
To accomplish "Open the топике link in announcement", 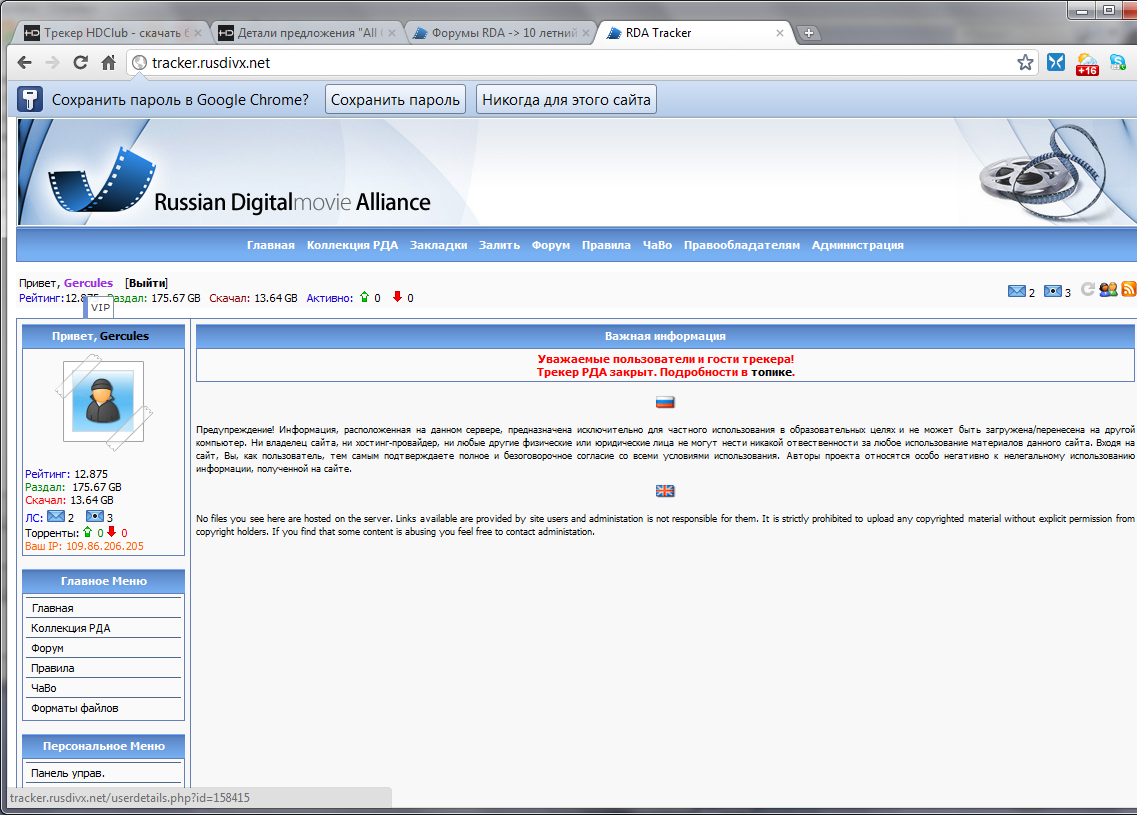I will 772,372.
